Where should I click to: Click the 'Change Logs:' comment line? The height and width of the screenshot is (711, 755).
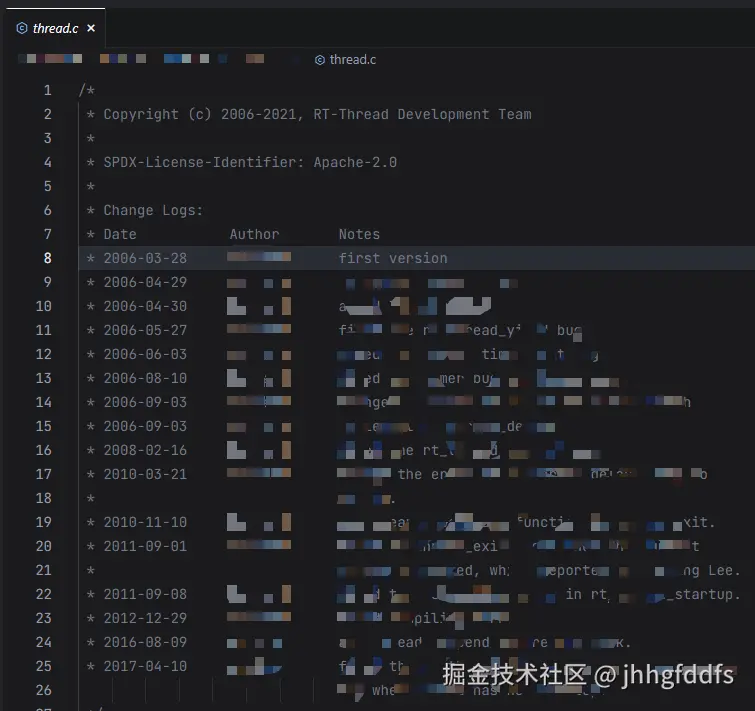coord(145,210)
